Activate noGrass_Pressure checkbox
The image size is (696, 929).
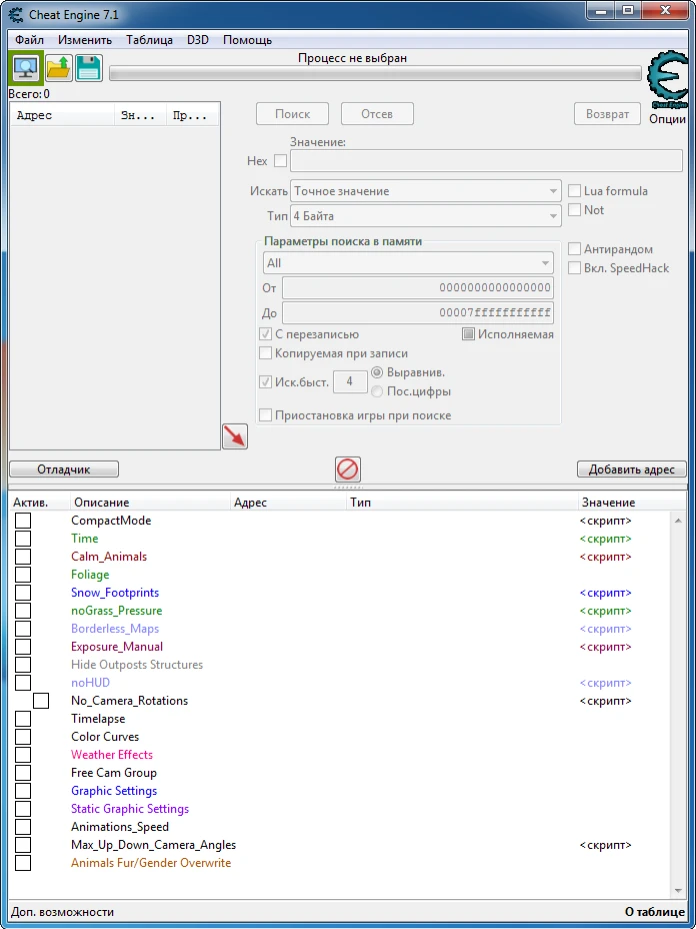[23, 610]
